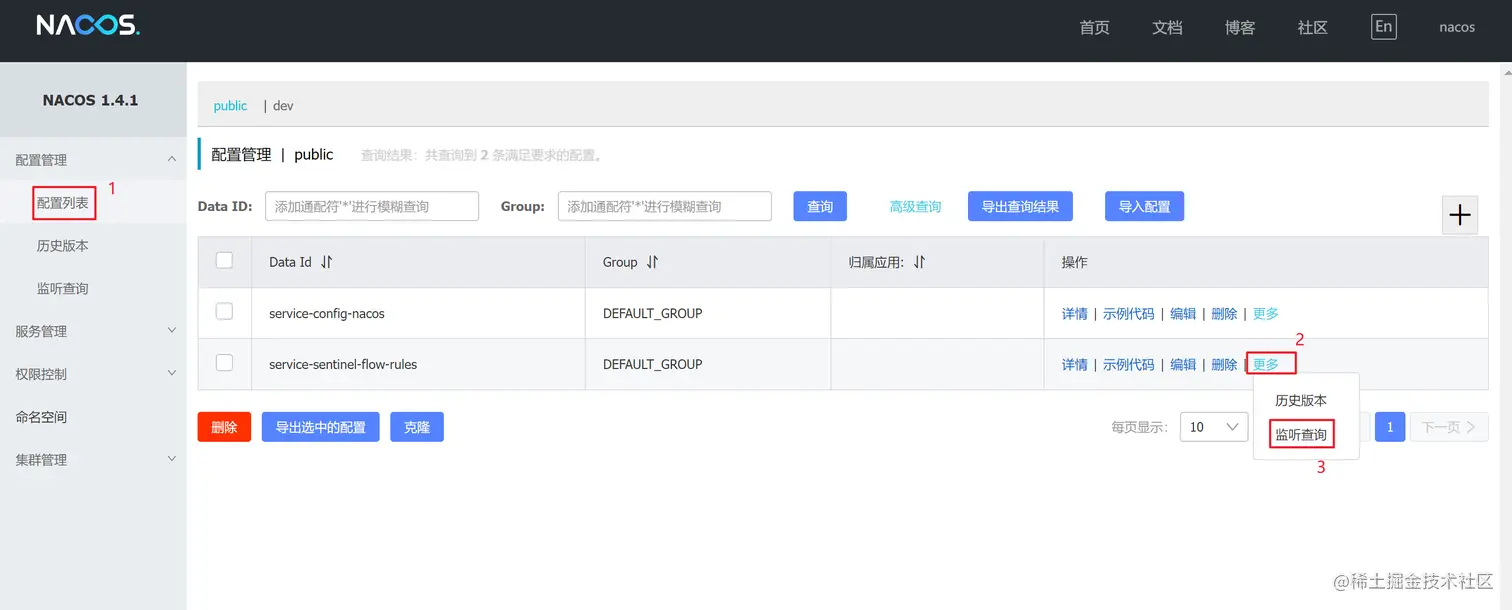Open 监听查询 in the sidebar
The image size is (1512, 610).
click(x=63, y=289)
